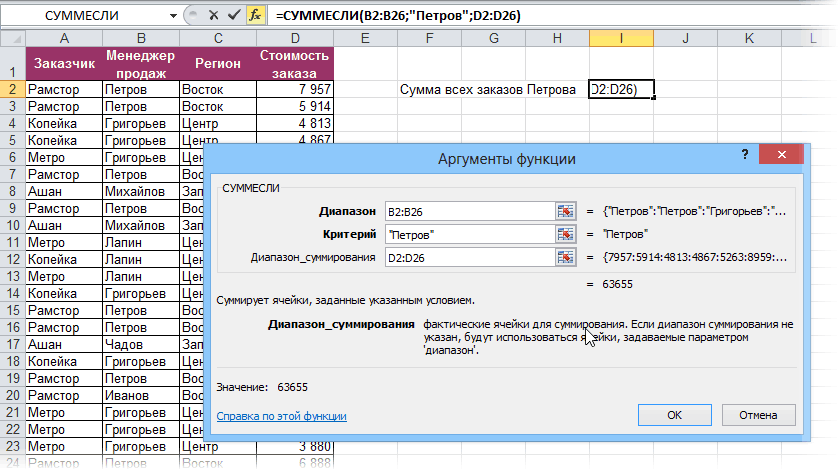Viewport: 839px width, 470px height.
Task: Click the collapse-dialog icon for Критерий field
Action: (x=567, y=234)
